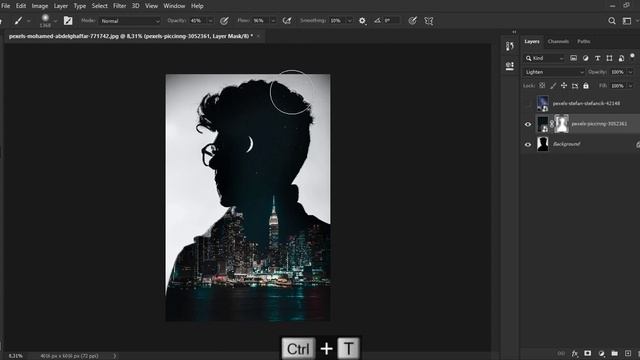Image resolution: width=640 pixels, height=360 pixels.
Task: Click the brush Opacity value field 45%
Action: click(x=197, y=21)
